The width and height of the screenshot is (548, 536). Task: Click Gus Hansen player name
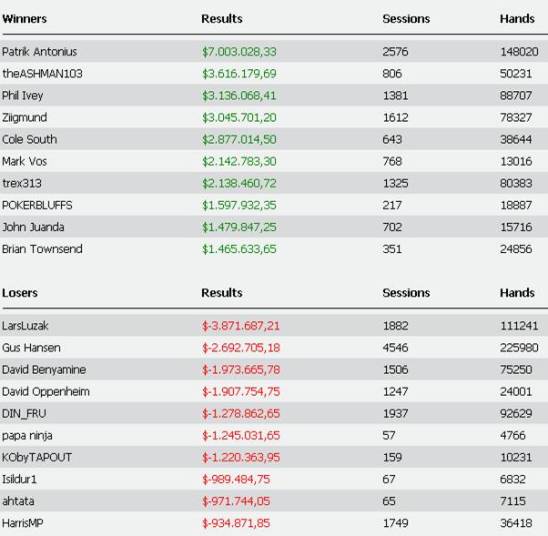point(31,348)
